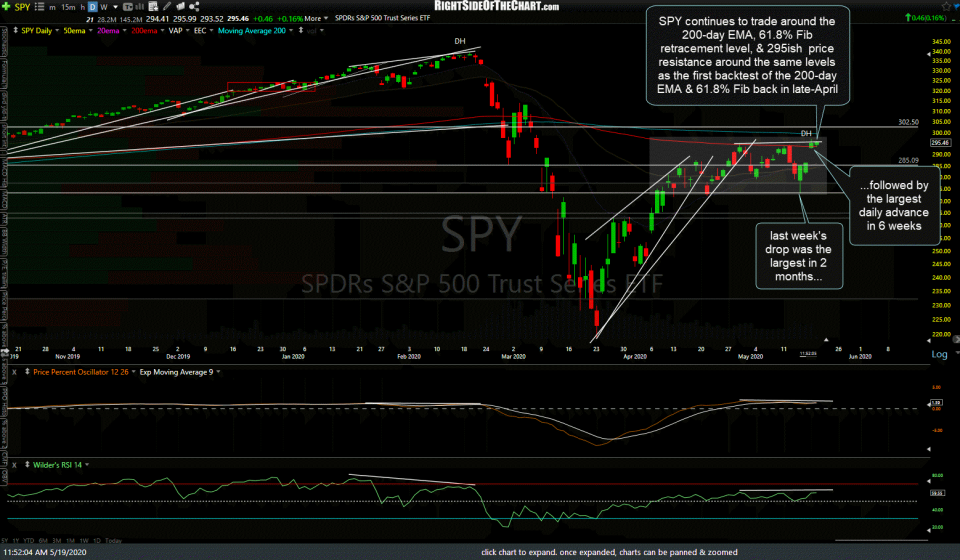Set chart range to 5Y
The image size is (960, 560).
[x=5, y=541]
